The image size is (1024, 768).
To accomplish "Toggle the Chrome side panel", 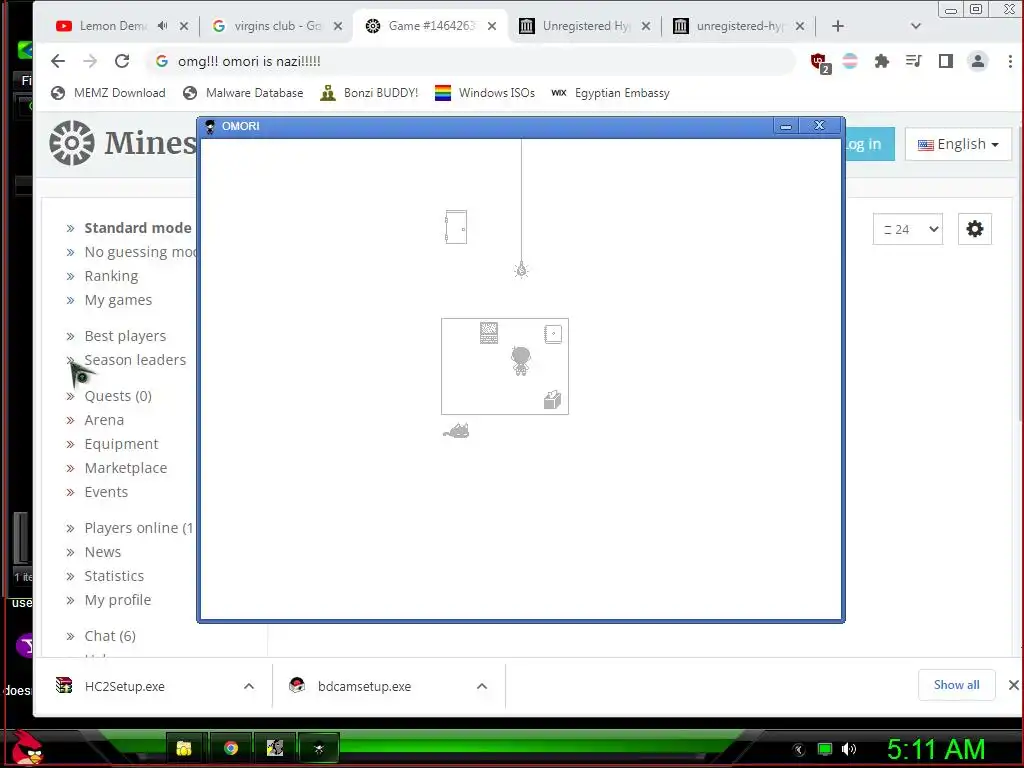I will tap(946, 61).
